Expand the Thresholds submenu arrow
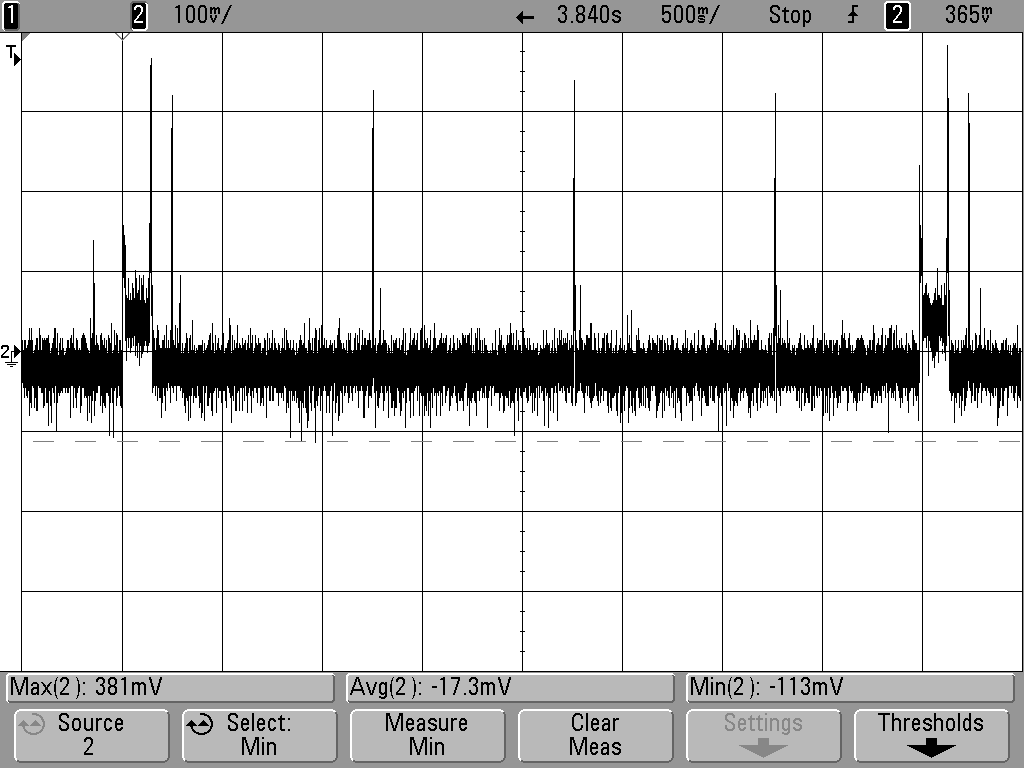This screenshot has height=768, width=1024. pyautogui.click(x=931, y=748)
